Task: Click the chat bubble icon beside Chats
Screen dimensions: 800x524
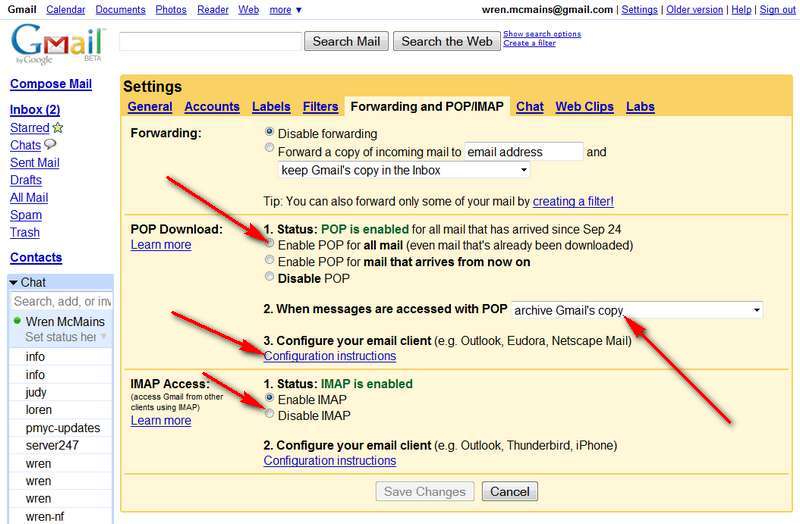Action: [x=49, y=144]
